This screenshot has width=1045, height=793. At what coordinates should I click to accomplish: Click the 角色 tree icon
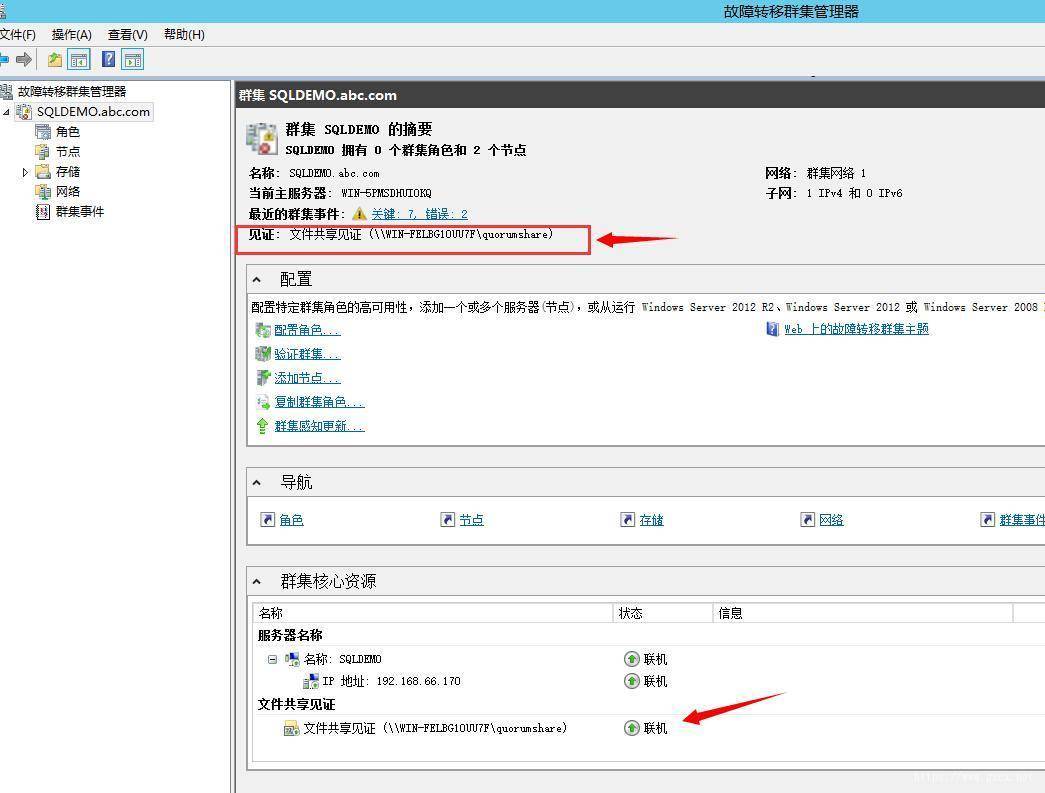[43, 131]
